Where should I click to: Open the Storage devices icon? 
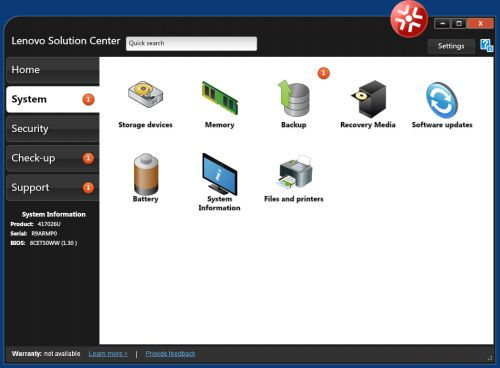coord(145,94)
